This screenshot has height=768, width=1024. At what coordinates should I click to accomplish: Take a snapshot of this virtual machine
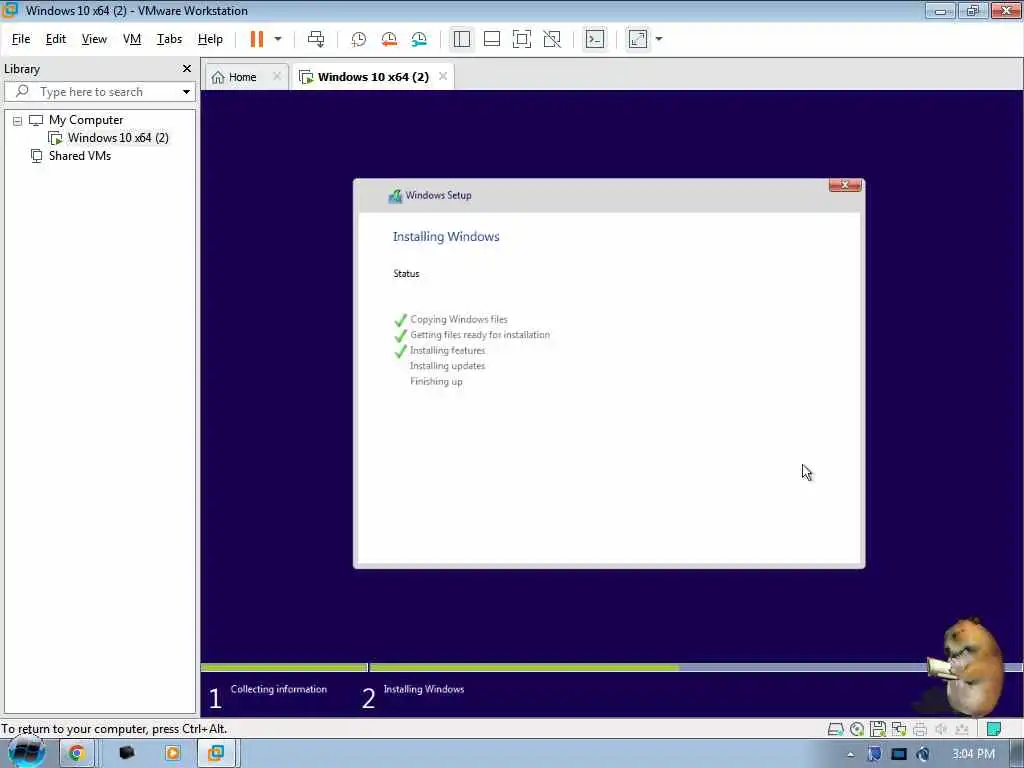tap(359, 39)
